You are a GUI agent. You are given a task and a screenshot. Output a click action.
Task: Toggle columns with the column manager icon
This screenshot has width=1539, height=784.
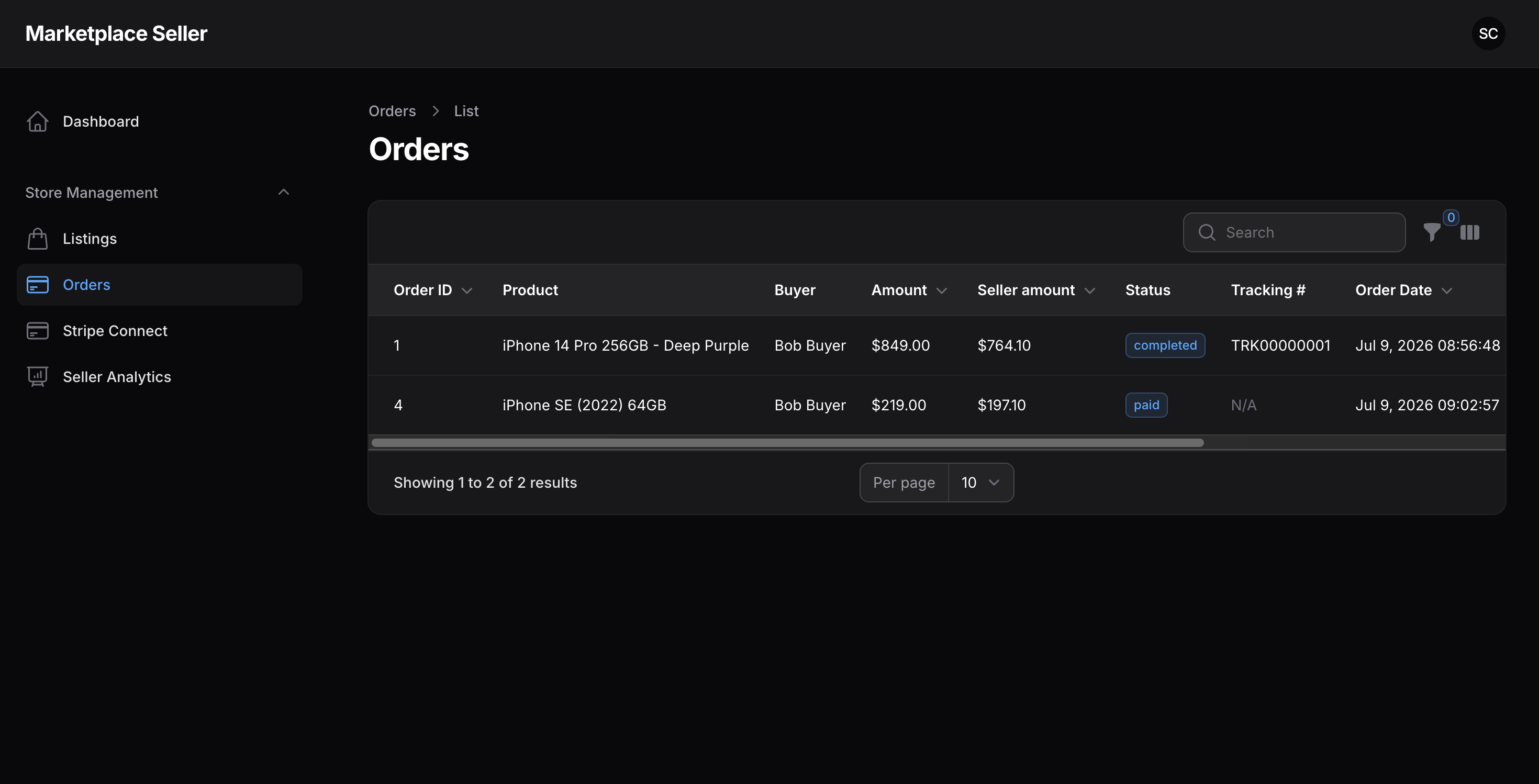tap(1470, 232)
